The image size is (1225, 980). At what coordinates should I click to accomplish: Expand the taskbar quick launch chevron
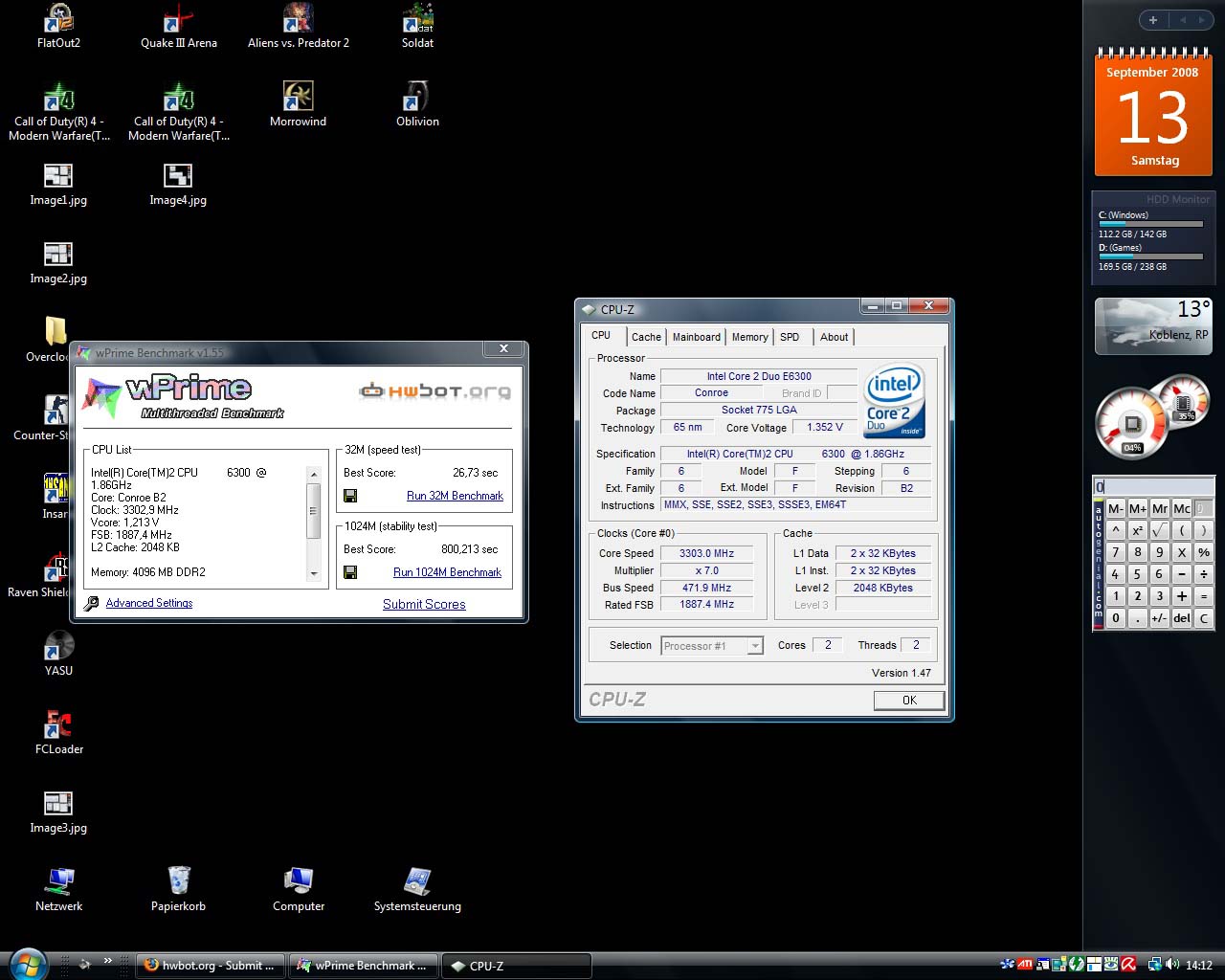click(x=107, y=960)
